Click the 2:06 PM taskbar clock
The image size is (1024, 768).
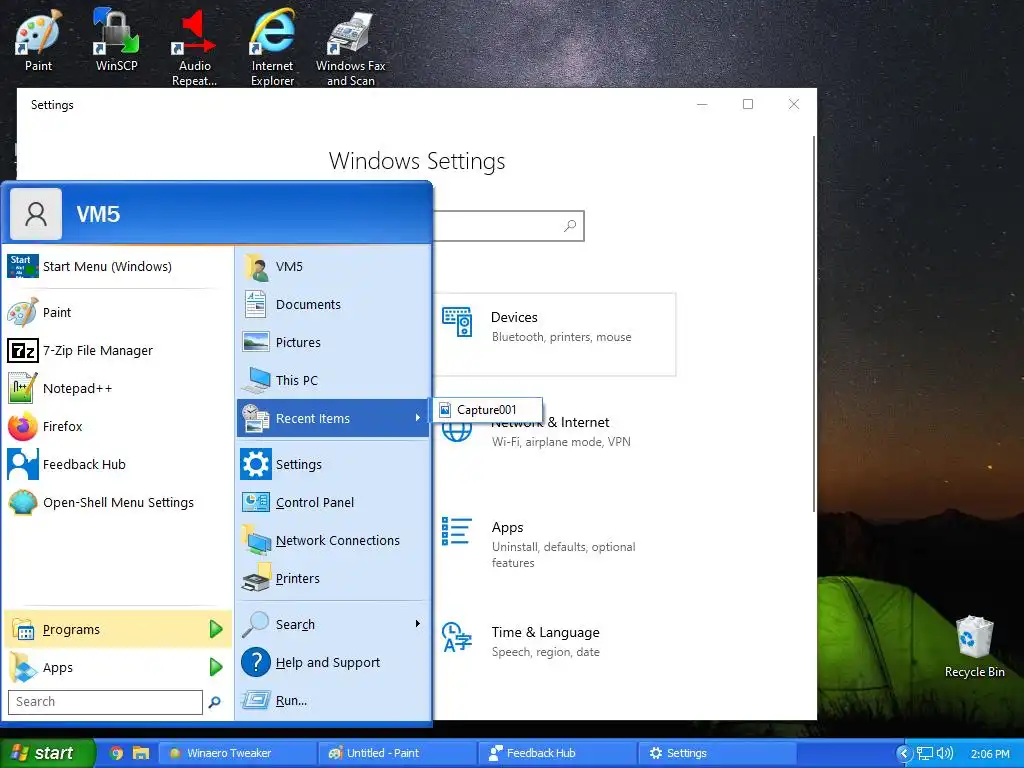(990, 754)
